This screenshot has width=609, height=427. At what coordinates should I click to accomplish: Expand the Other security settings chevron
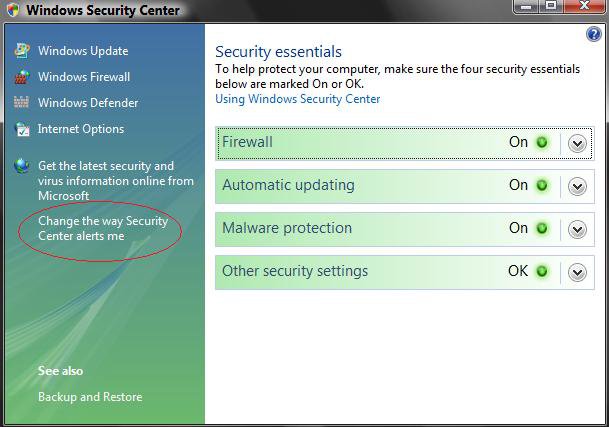pyautogui.click(x=577, y=272)
